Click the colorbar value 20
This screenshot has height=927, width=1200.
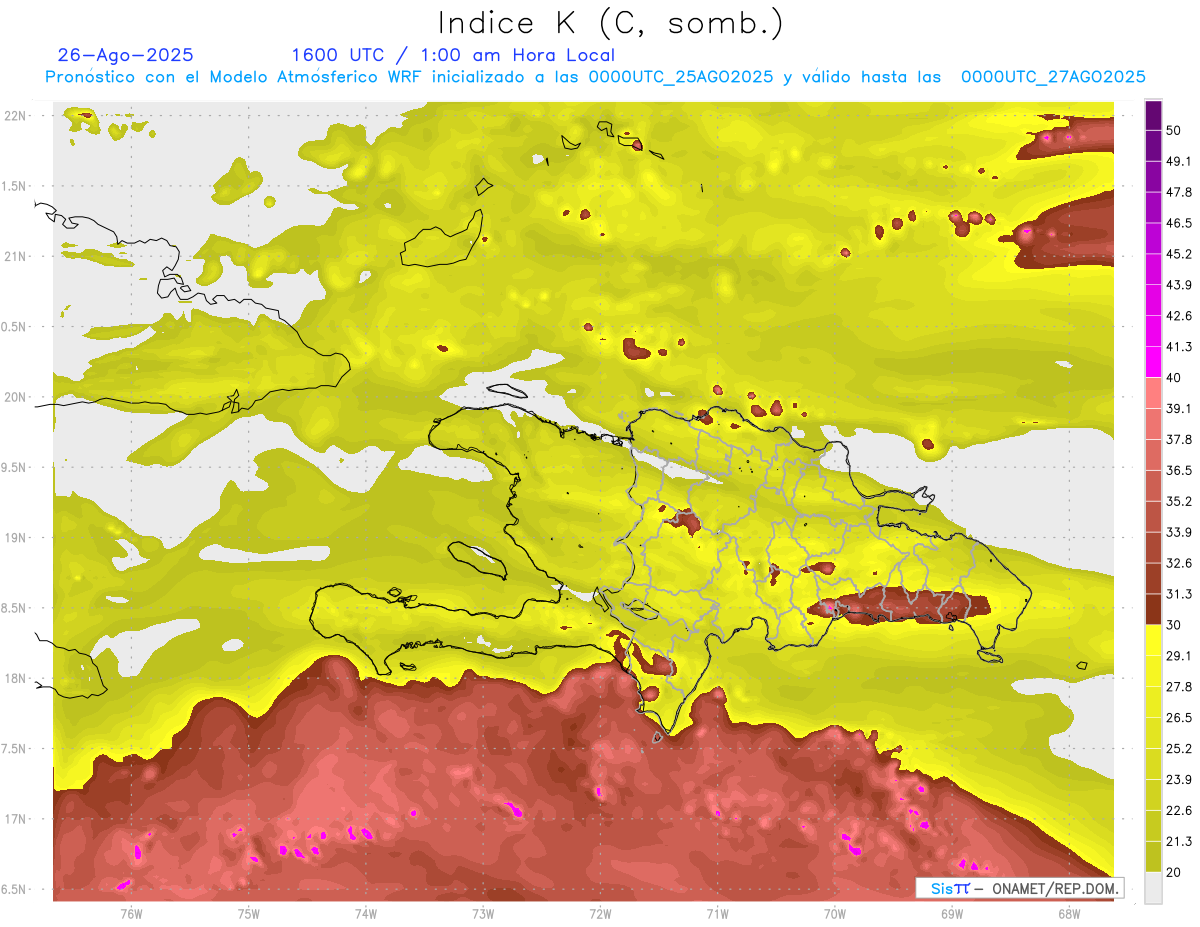pyautogui.click(x=1174, y=873)
